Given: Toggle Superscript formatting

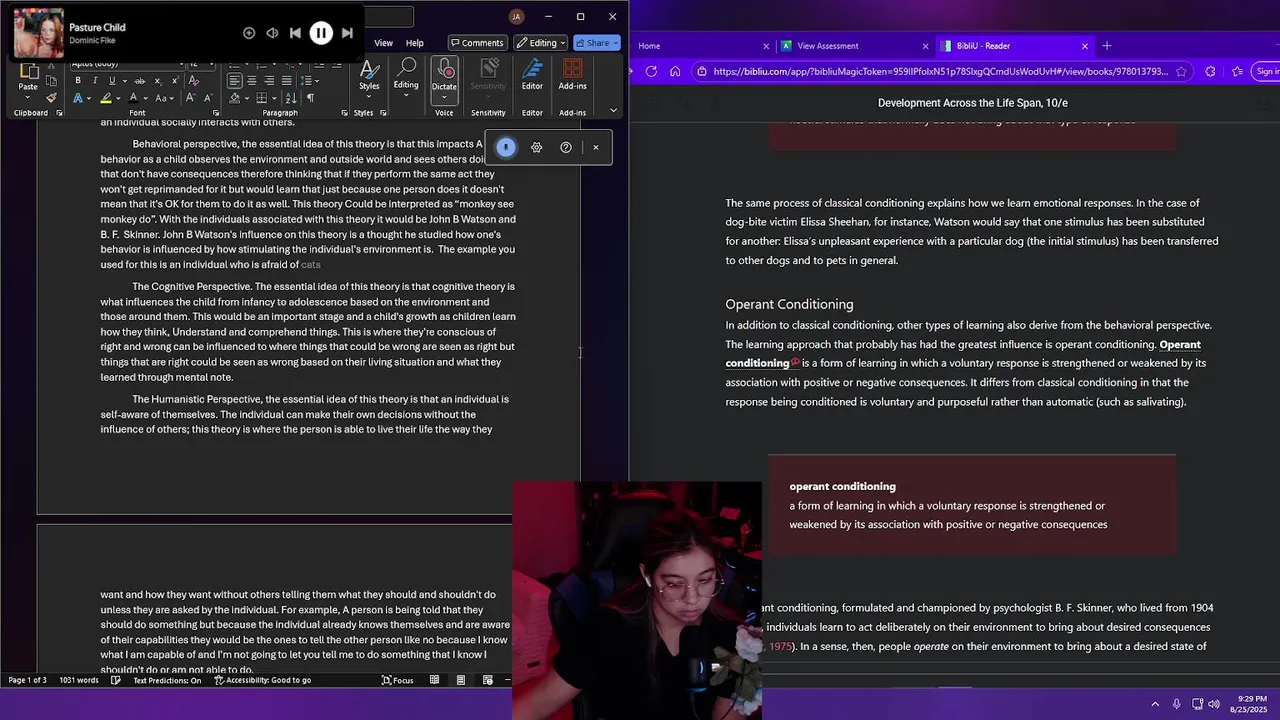Looking at the screenshot, I should (x=175, y=80).
